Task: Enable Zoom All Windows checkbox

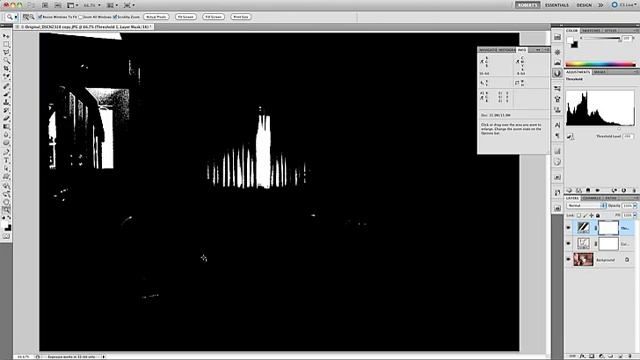Action: point(80,17)
